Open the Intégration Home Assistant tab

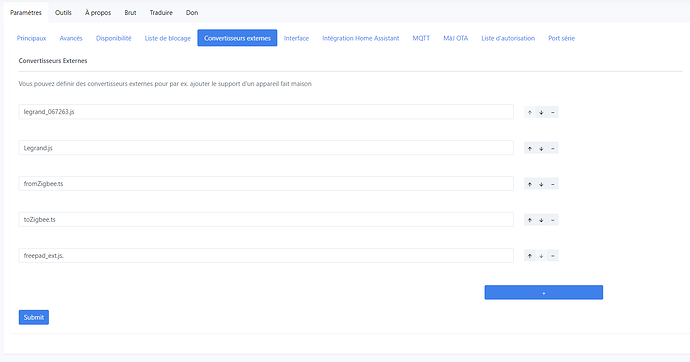(360, 38)
